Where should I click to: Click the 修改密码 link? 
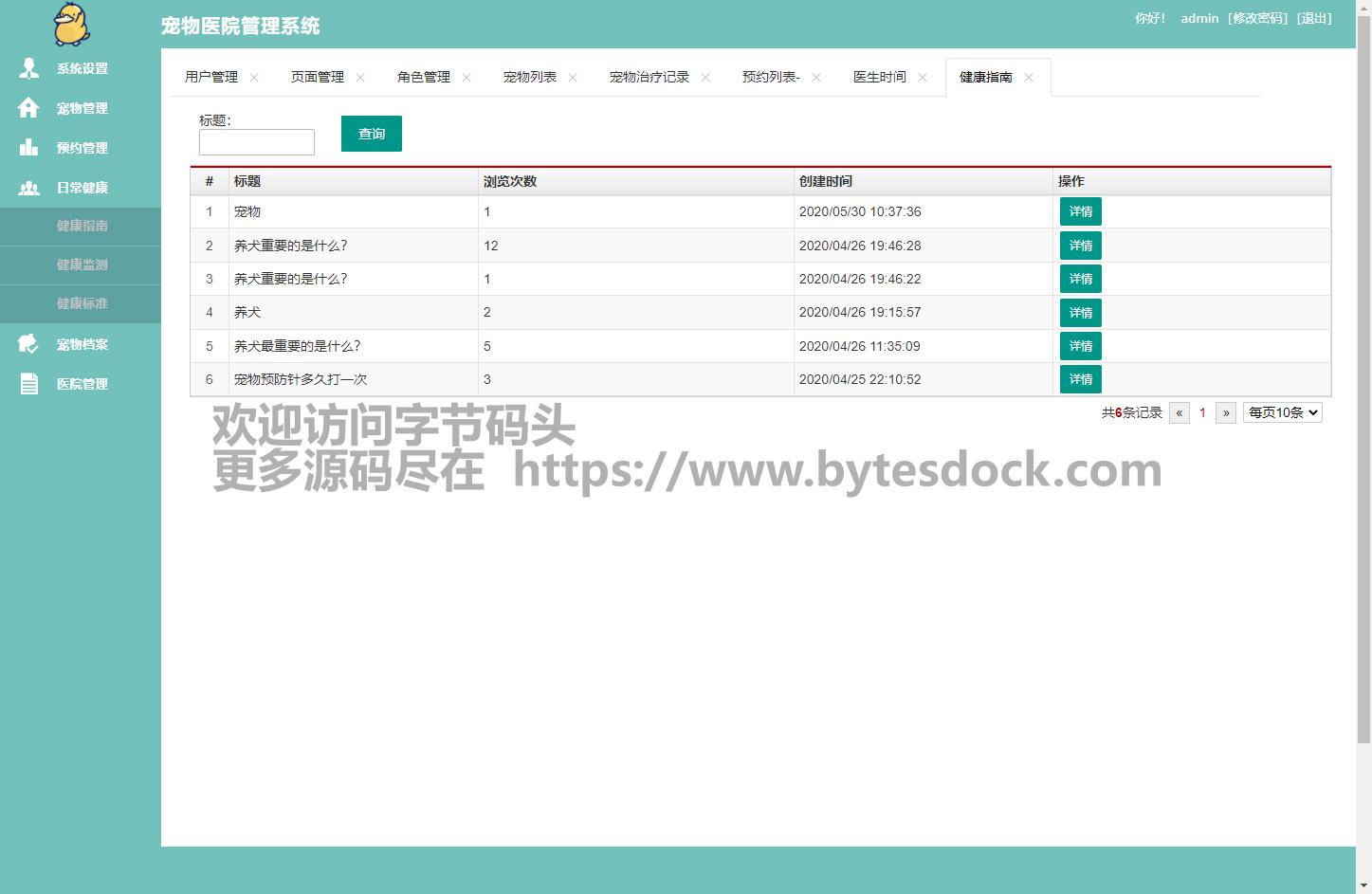point(1257,18)
